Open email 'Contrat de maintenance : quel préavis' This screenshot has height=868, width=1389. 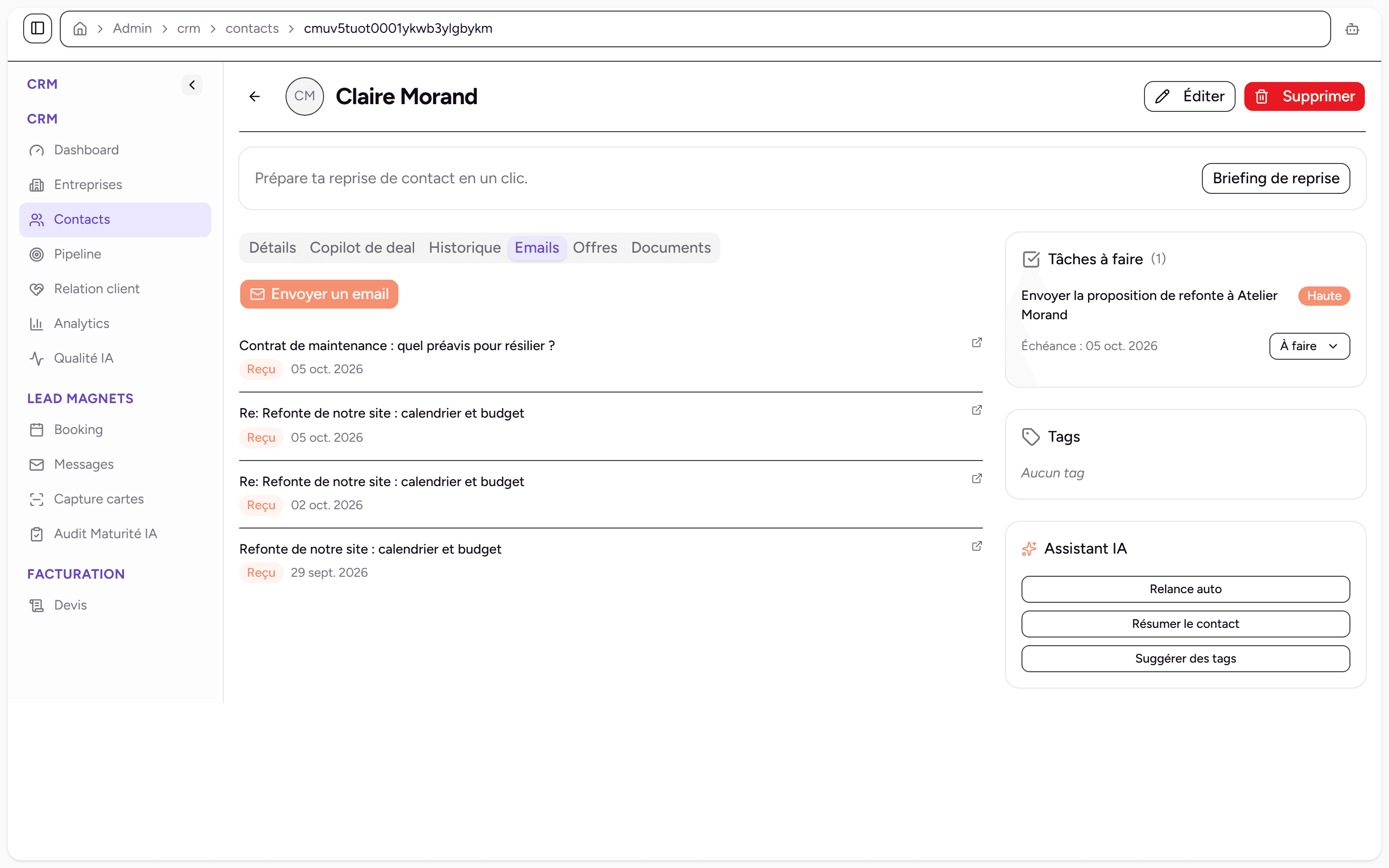point(396,346)
